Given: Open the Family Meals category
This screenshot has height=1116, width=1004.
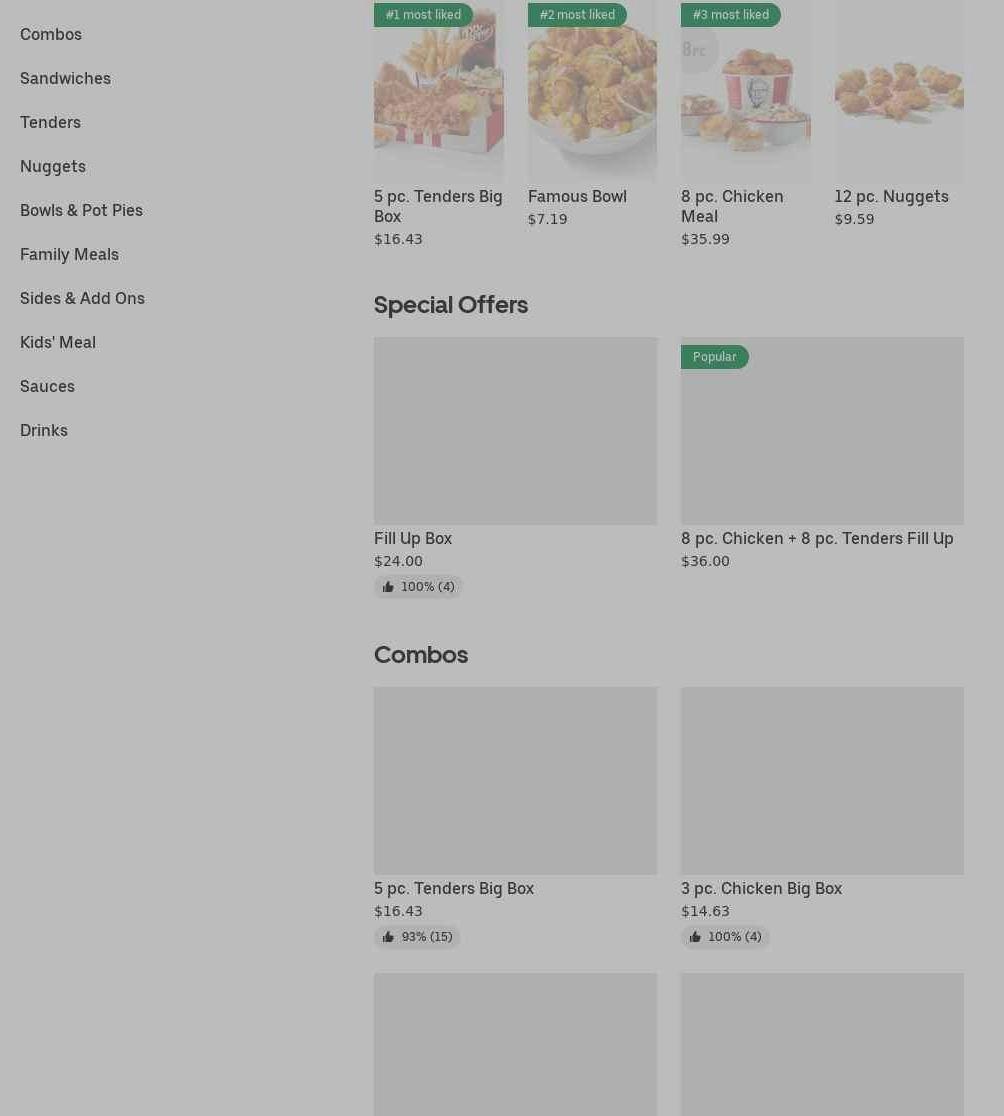Looking at the screenshot, I should pyautogui.click(x=69, y=254).
